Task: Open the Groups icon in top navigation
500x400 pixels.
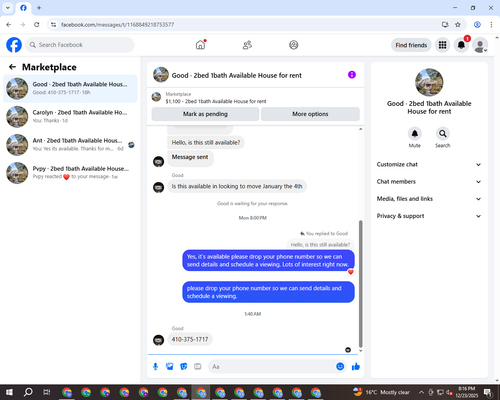Action: [x=293, y=45]
